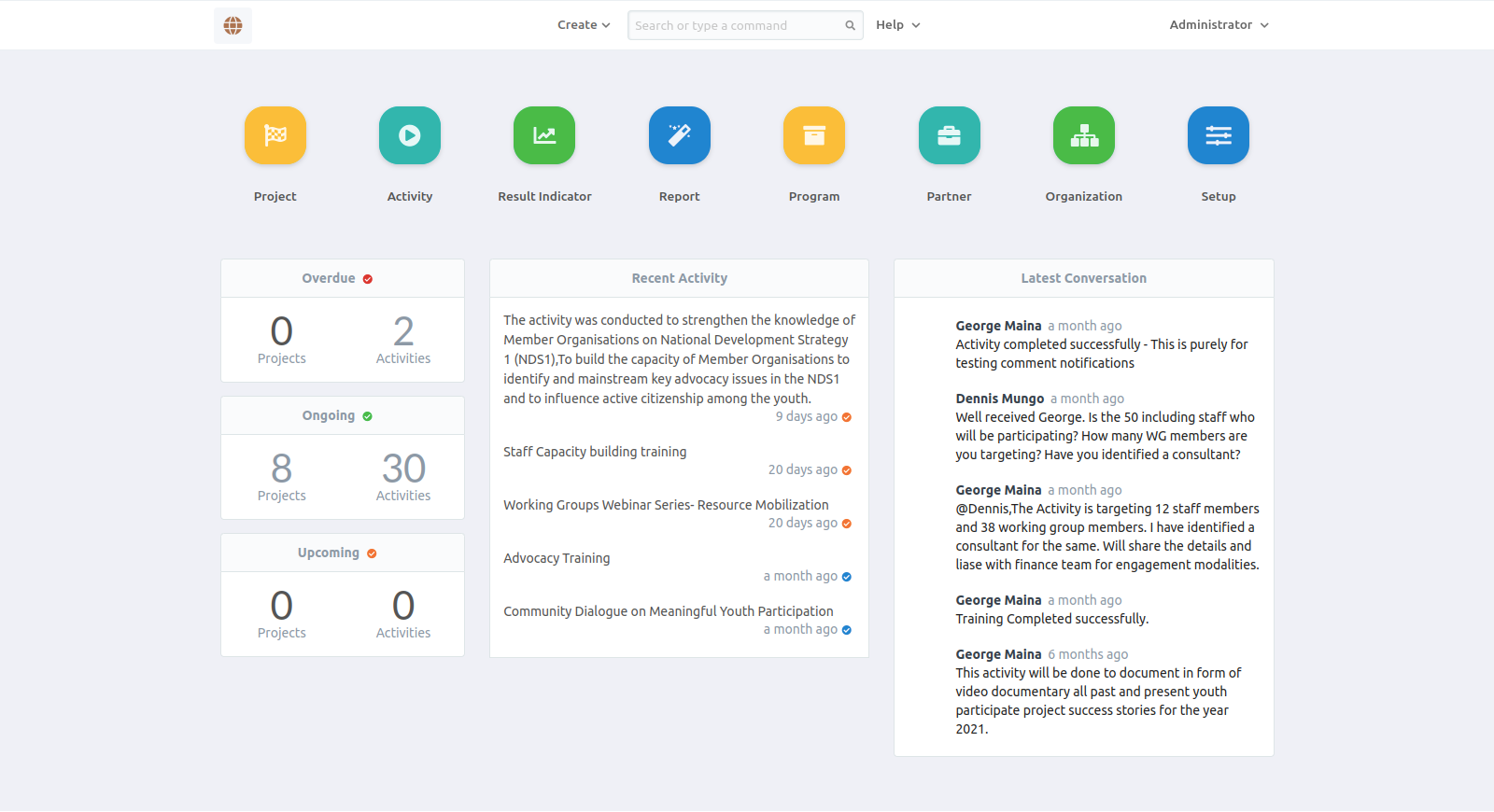Open the NDS1 knowledge strengthening activity description
This screenshot has height=812, width=1494.
[x=679, y=359]
